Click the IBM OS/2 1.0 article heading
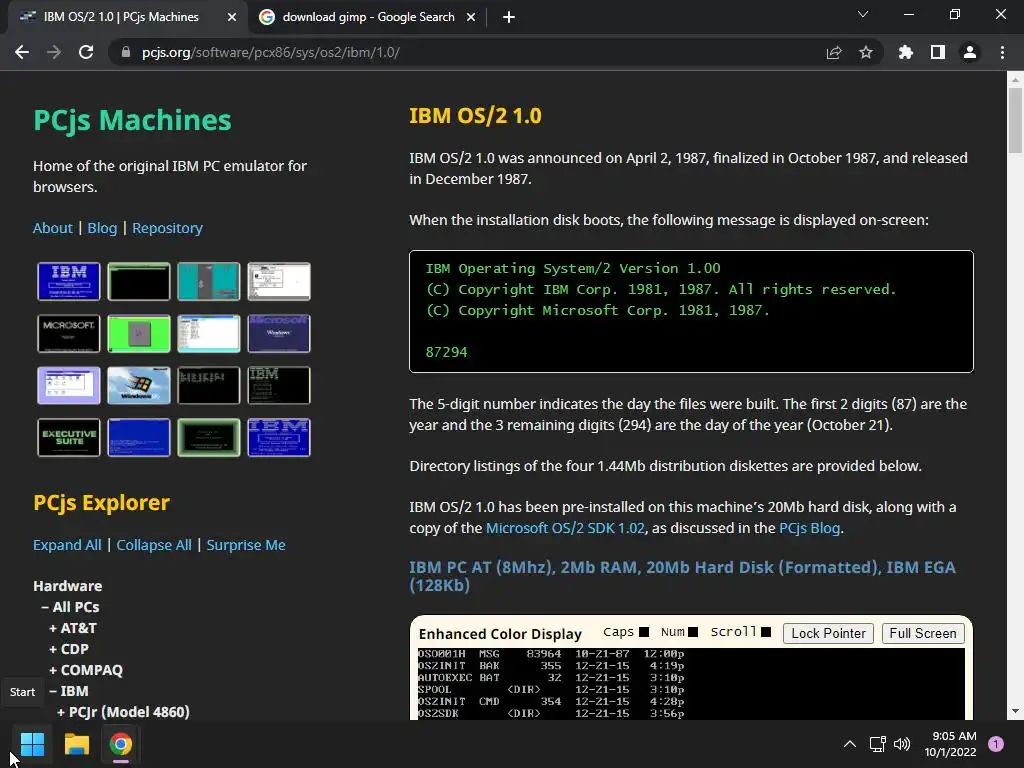 (x=475, y=116)
